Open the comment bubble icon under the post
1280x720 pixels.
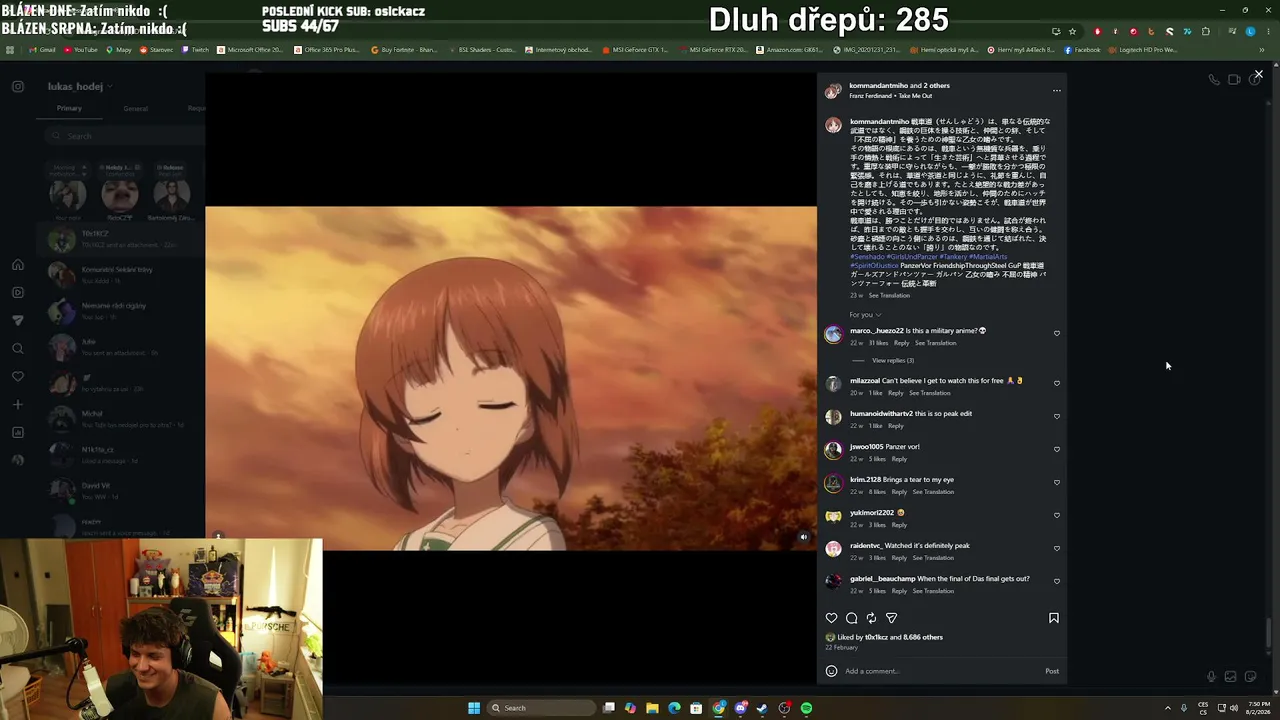851,618
